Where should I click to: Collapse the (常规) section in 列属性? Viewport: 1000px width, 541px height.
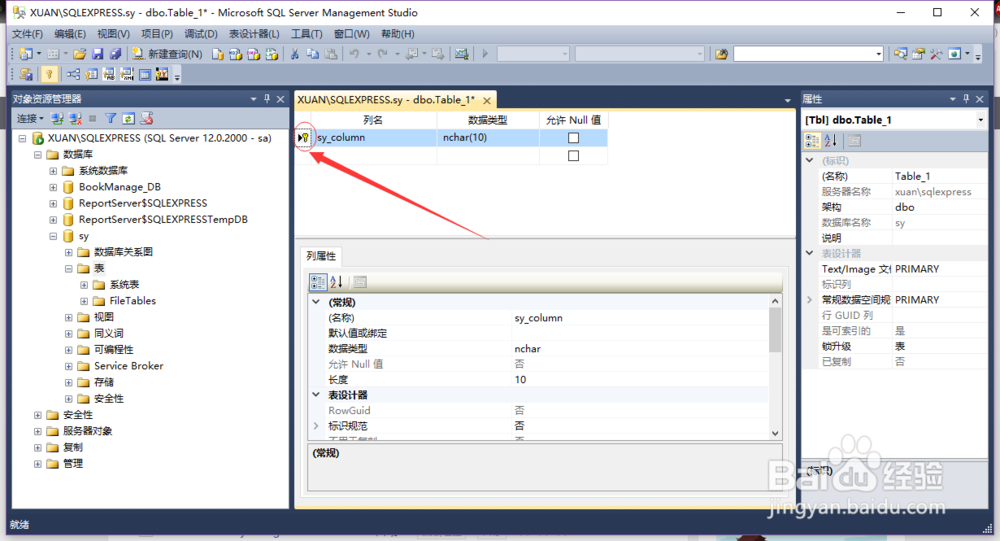(316, 302)
